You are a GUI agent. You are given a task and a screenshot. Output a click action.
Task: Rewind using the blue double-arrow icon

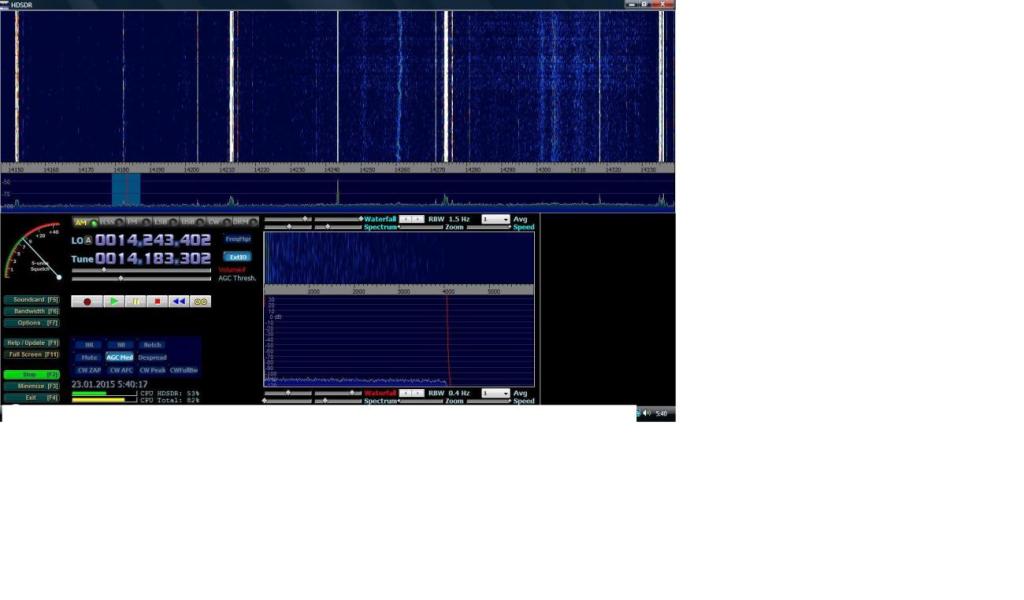pos(178,301)
